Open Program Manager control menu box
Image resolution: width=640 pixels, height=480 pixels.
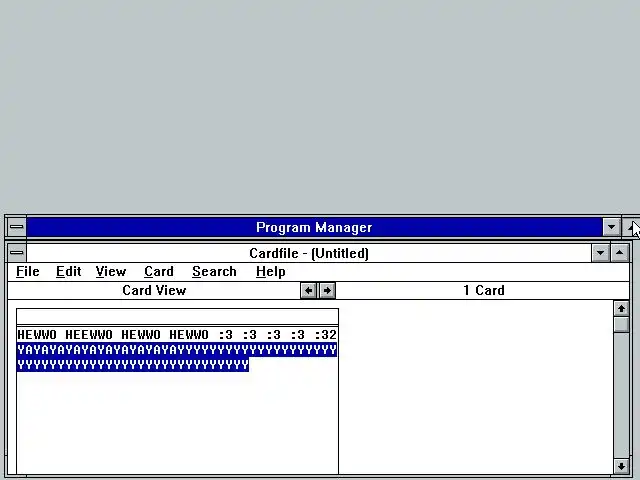click(17, 227)
